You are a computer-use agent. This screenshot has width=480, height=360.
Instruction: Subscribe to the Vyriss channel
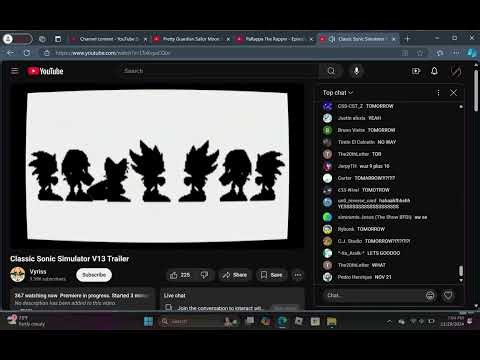coord(94,275)
